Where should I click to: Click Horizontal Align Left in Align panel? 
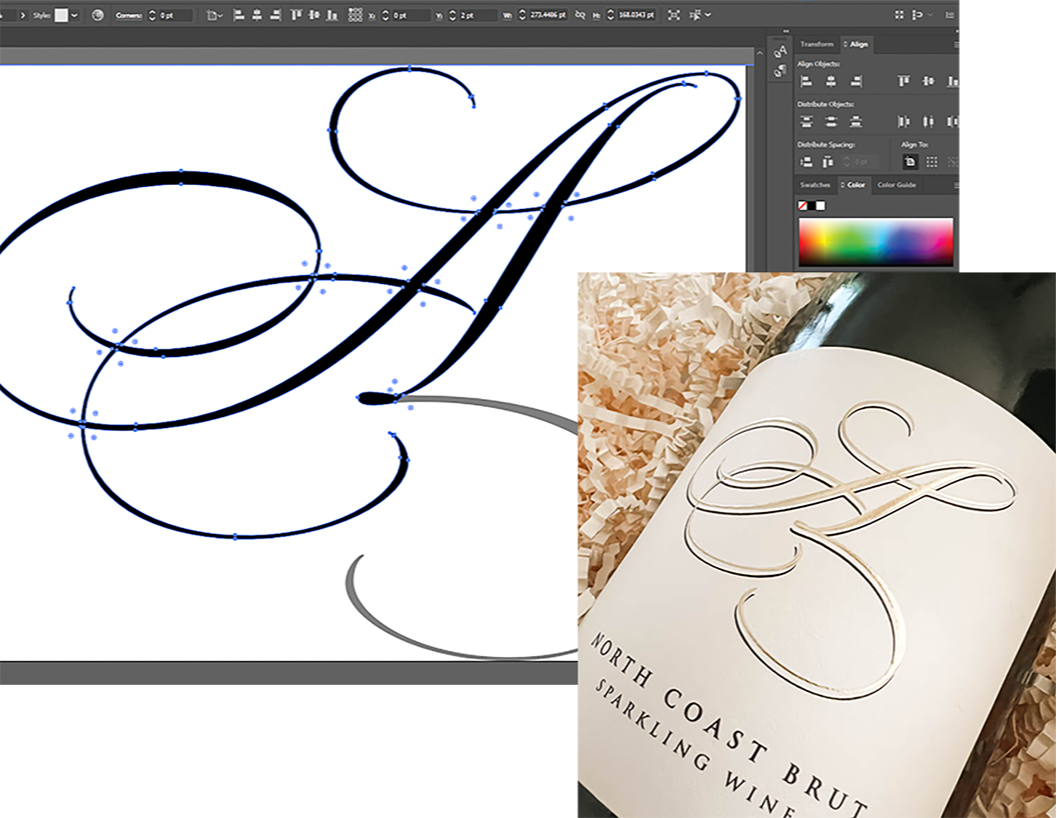[x=806, y=82]
